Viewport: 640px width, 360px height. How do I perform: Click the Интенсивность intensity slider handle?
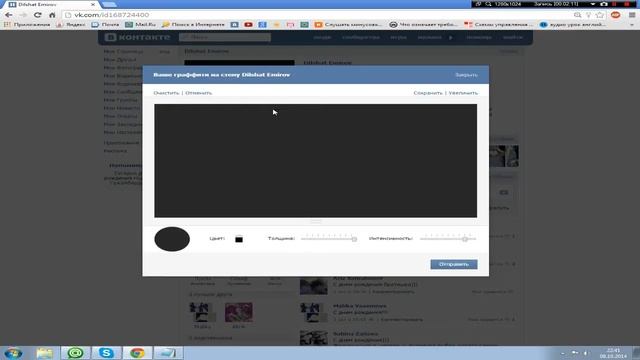click(464, 239)
